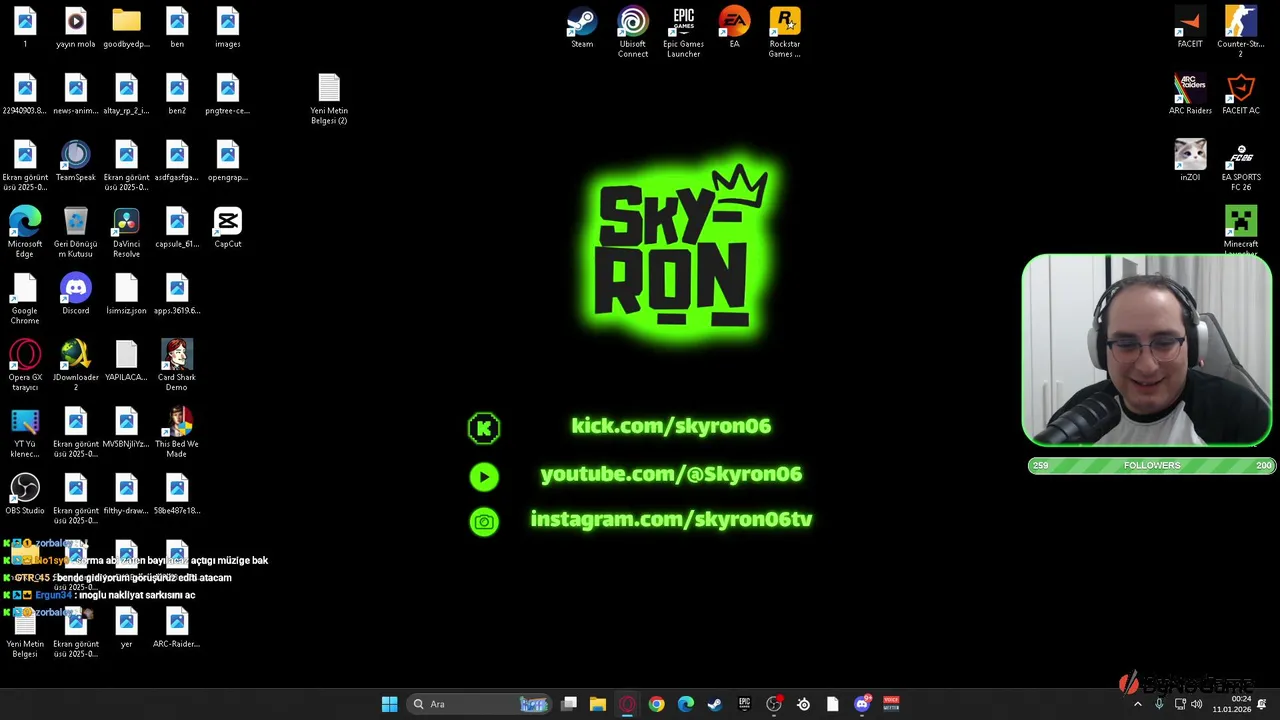Open the volume control in system tray
The image size is (1280, 720).
1197,704
